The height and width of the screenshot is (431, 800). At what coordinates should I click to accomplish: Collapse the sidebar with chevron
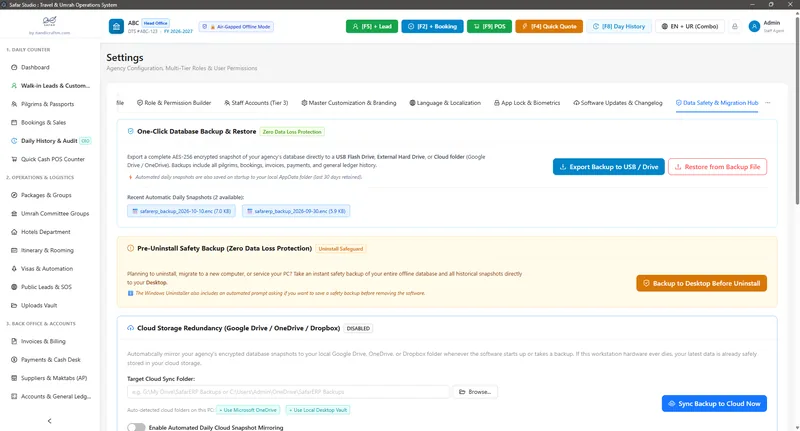pos(49,421)
